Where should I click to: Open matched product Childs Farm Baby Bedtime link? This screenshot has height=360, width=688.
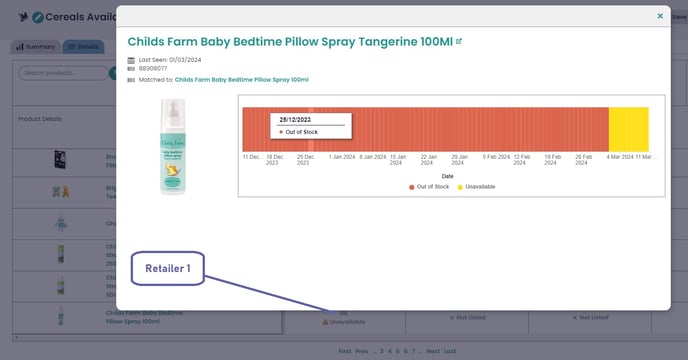241,80
